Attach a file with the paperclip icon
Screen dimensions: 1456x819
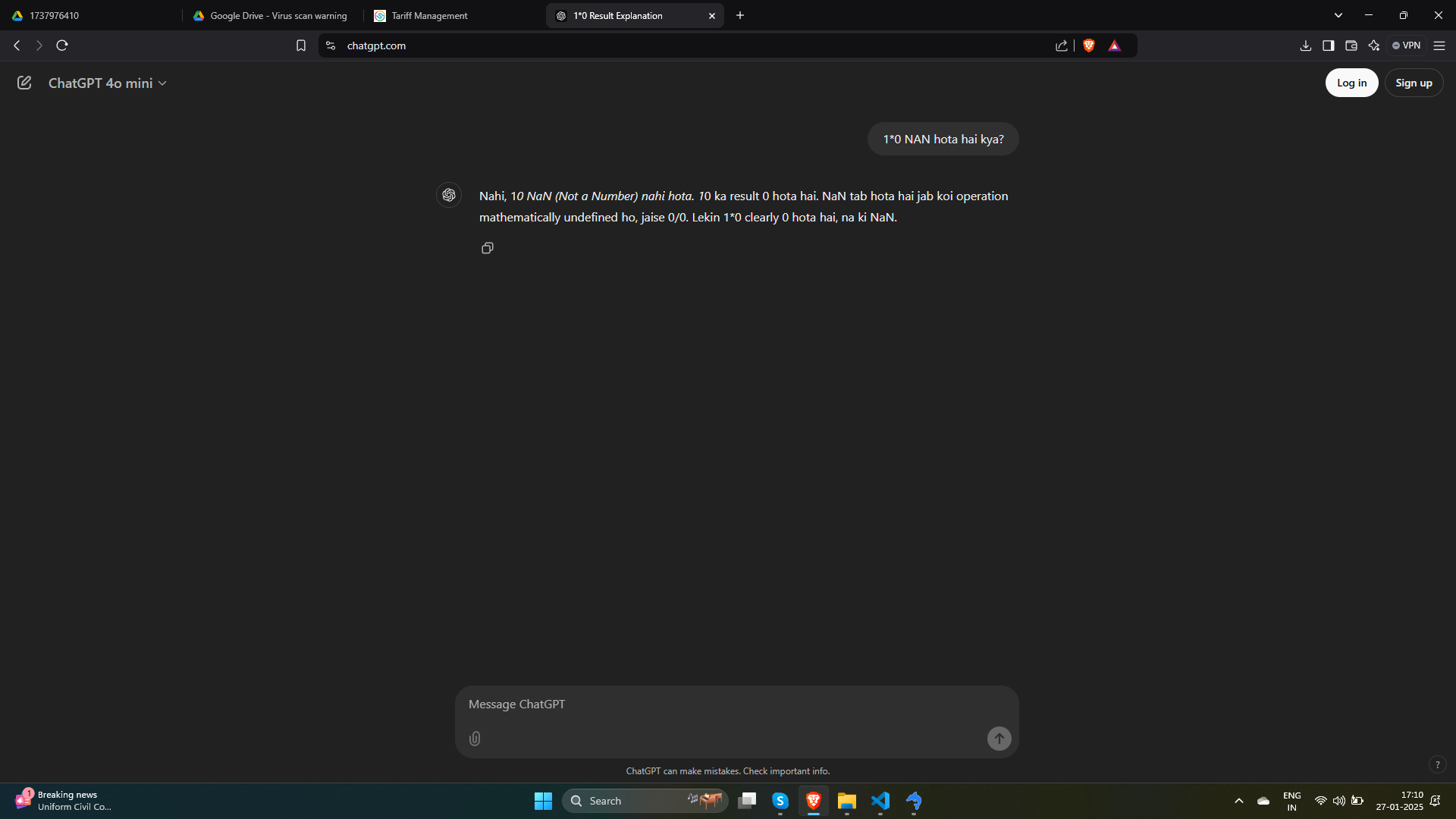point(475,739)
